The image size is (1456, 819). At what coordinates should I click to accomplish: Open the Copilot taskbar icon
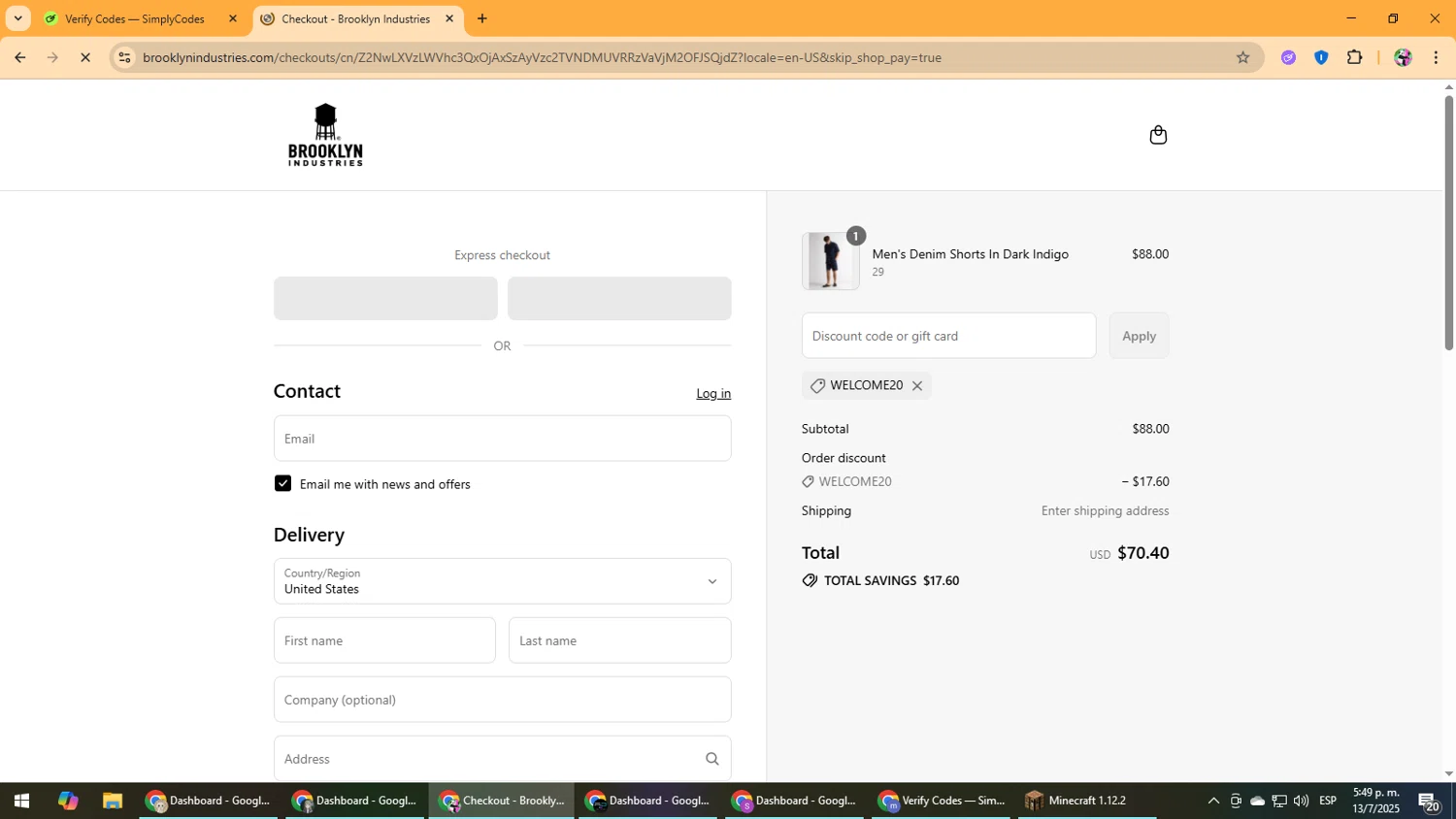pos(67,801)
